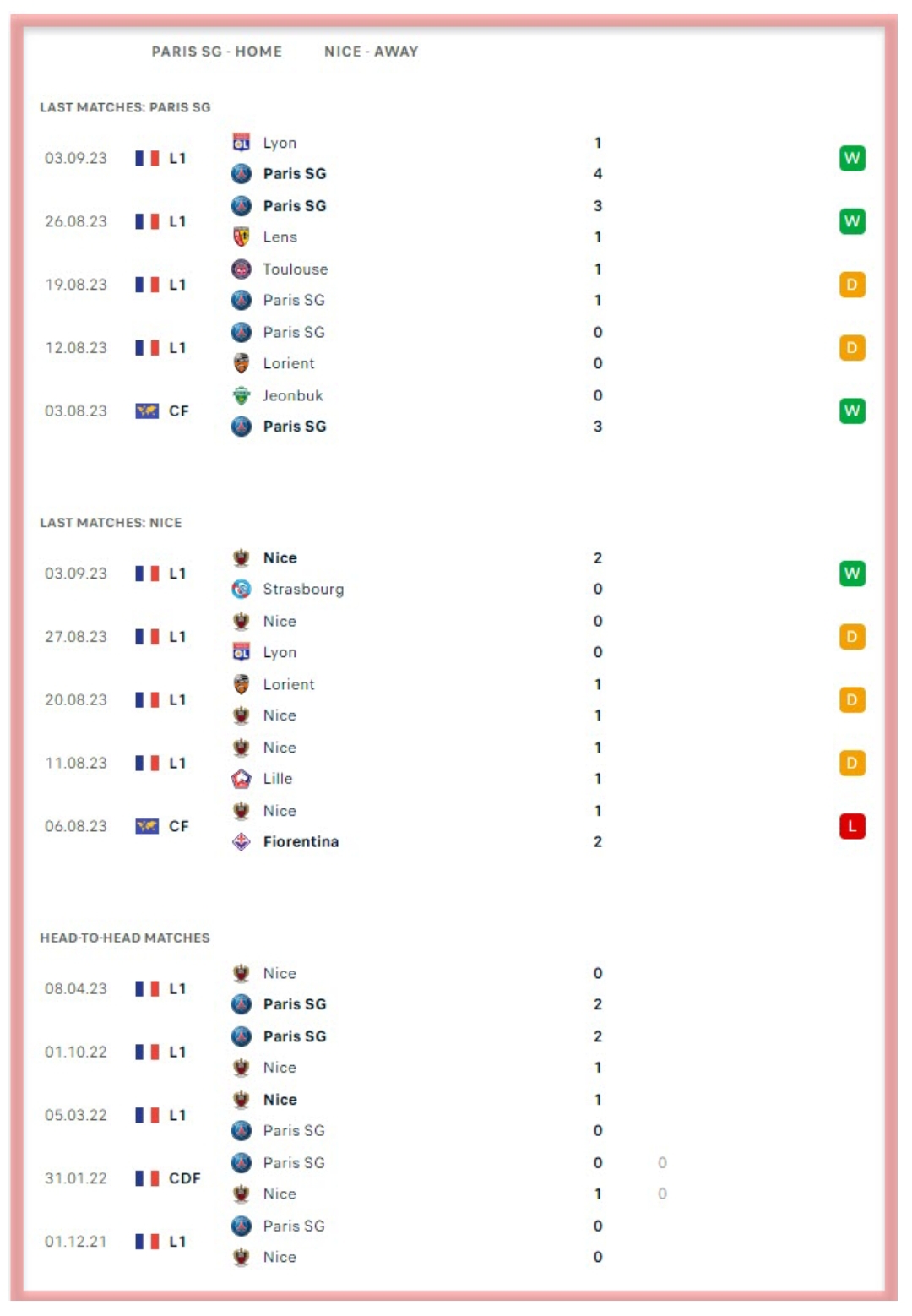
Task: Switch to the Paris SG - Home tab
Action: 217,52
